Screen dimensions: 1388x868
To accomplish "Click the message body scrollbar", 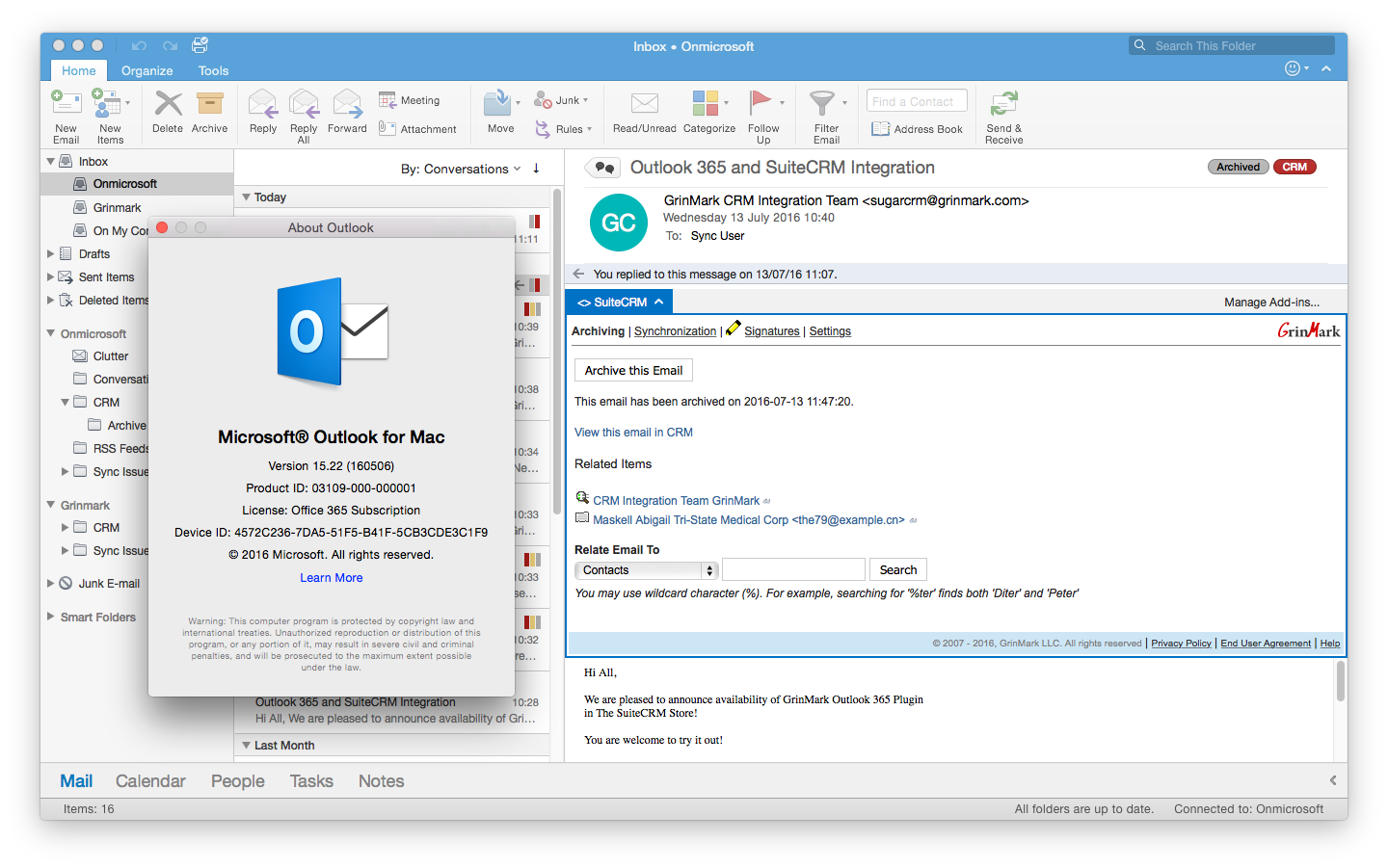I will click(x=1340, y=680).
